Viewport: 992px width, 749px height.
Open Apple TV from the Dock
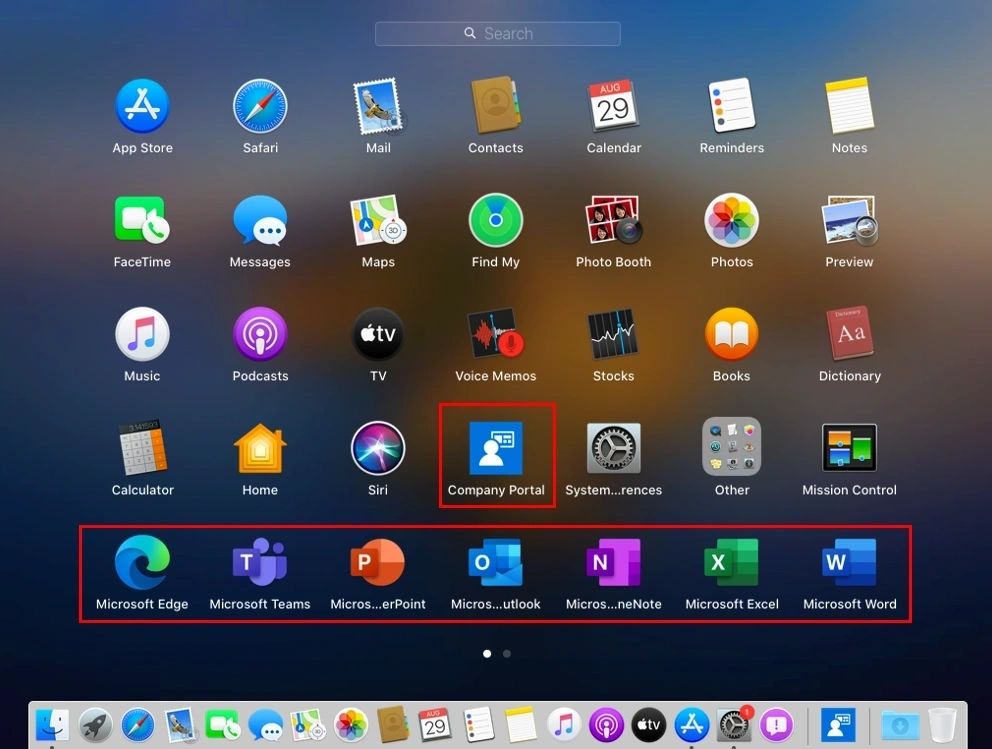[649, 725]
